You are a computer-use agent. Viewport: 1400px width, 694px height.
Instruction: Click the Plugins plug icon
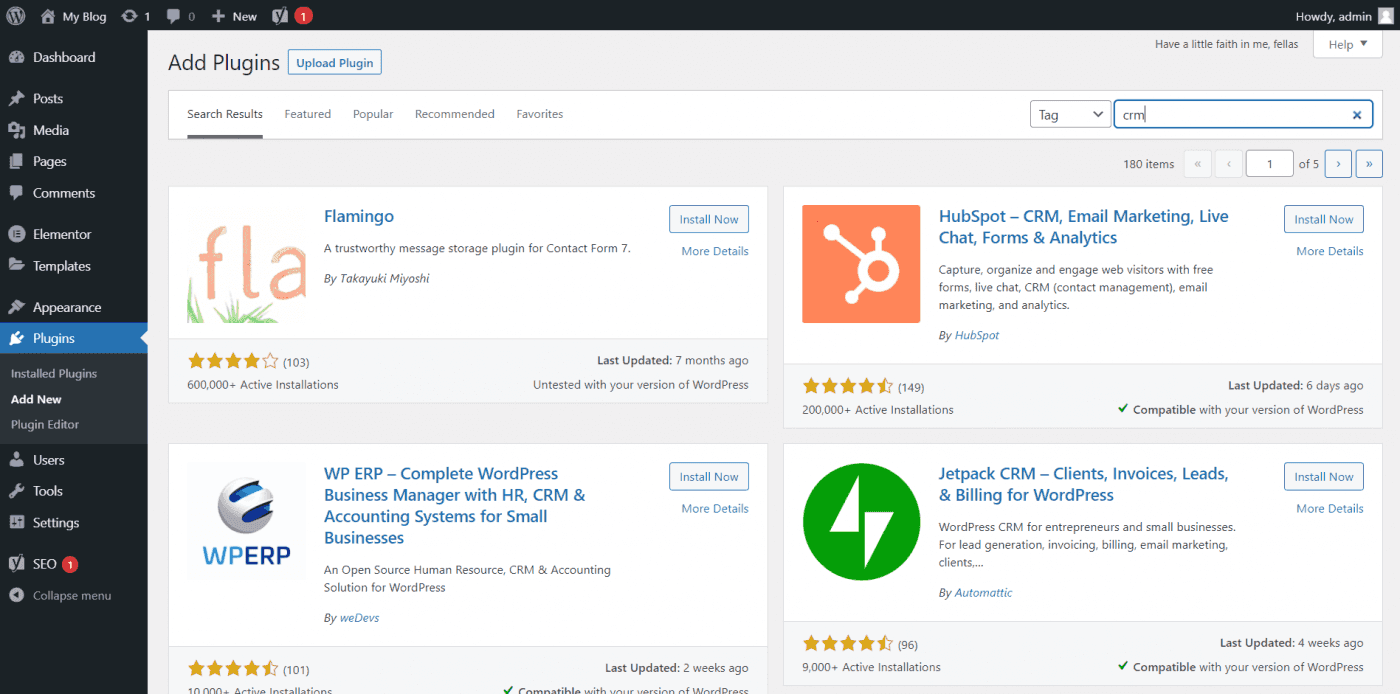point(16,339)
